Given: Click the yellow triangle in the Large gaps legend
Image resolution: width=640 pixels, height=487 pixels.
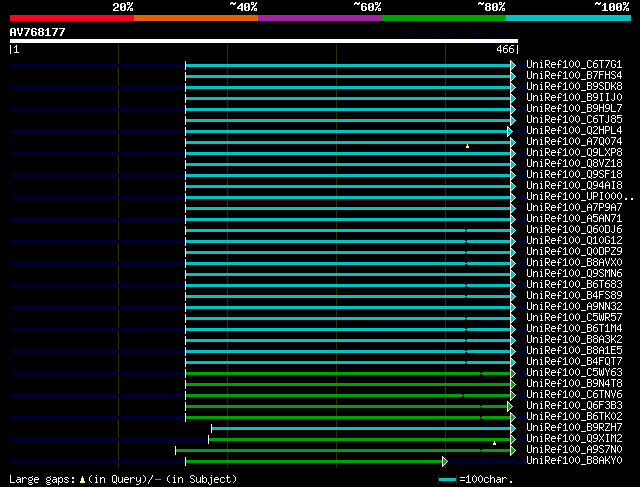Looking at the screenshot, I should (x=82, y=480).
